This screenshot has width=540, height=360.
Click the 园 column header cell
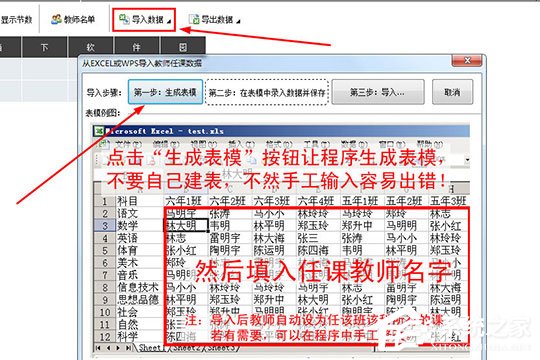pos(183,47)
